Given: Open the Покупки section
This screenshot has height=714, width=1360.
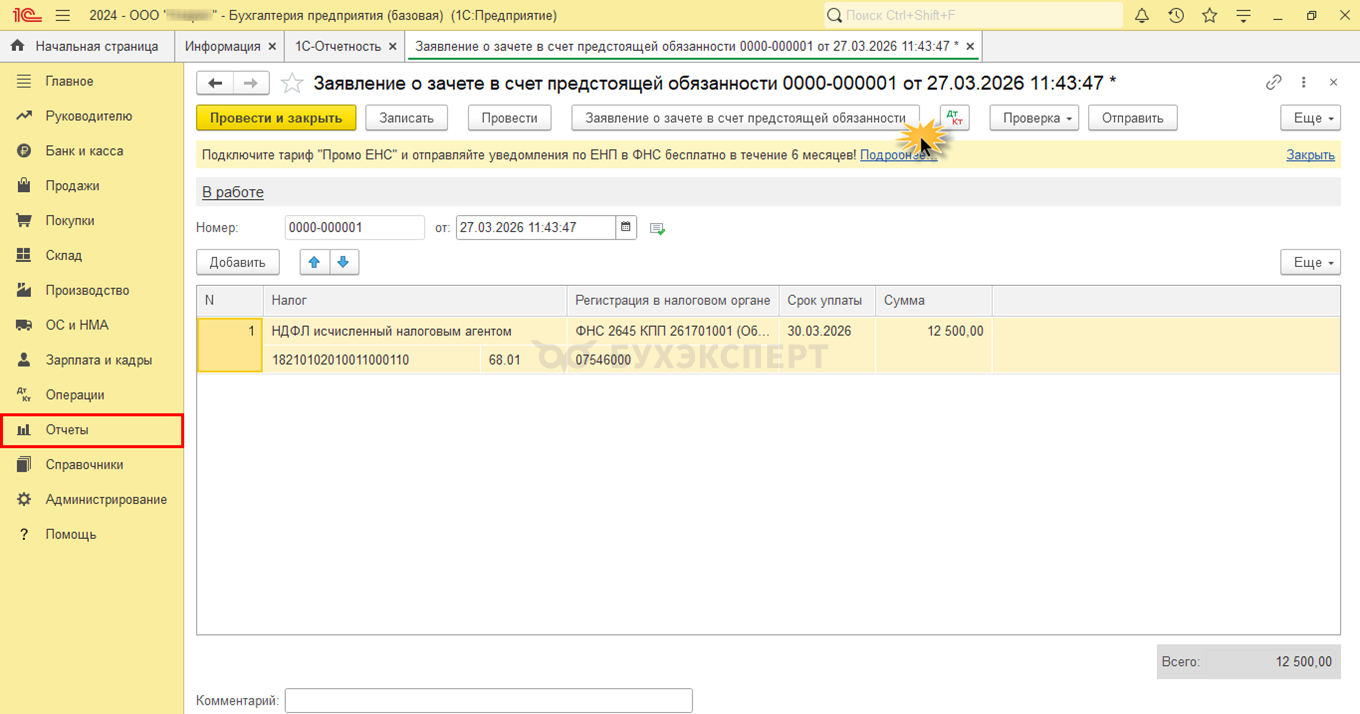Looking at the screenshot, I should point(92,221).
